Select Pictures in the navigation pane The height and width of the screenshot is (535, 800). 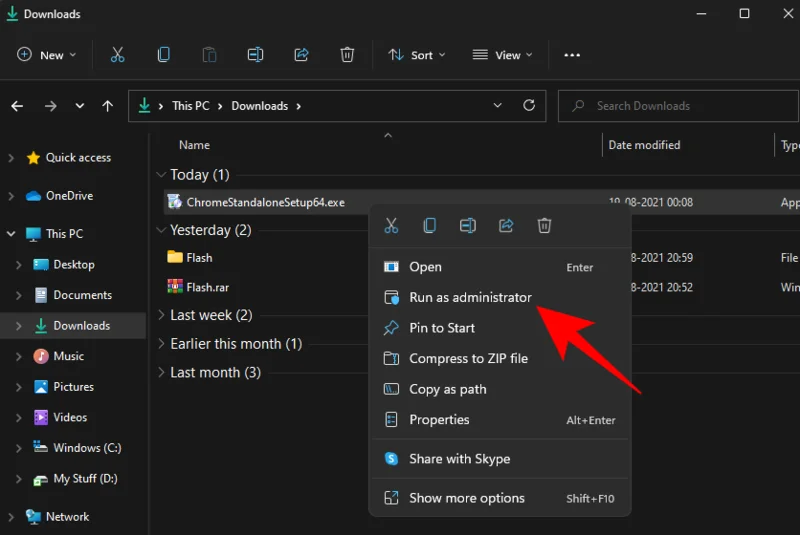(x=73, y=387)
